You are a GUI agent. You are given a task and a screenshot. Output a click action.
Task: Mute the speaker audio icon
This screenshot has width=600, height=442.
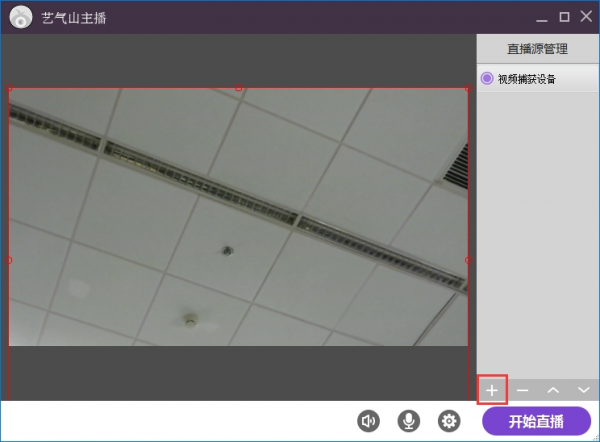[x=368, y=421]
